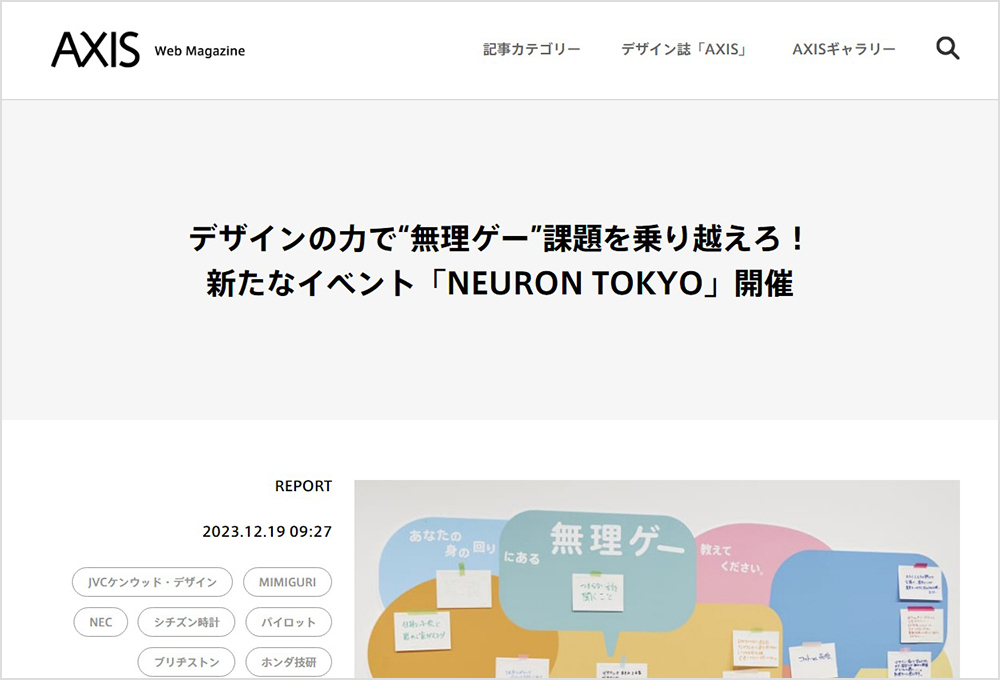Click the Web Magazine label beside logo
Viewport: 1000px width, 680px height.
pyautogui.click(x=199, y=51)
